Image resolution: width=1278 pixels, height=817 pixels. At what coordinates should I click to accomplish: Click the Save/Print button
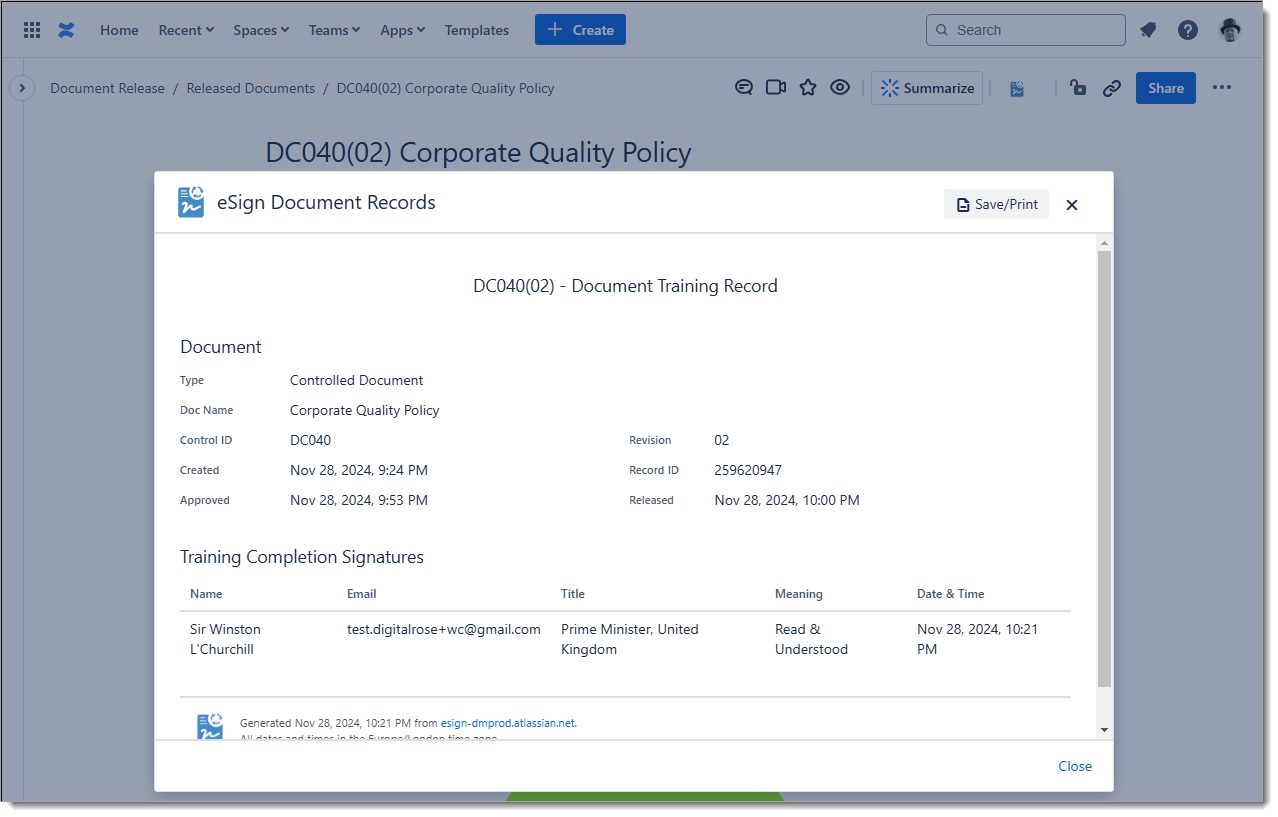point(996,204)
